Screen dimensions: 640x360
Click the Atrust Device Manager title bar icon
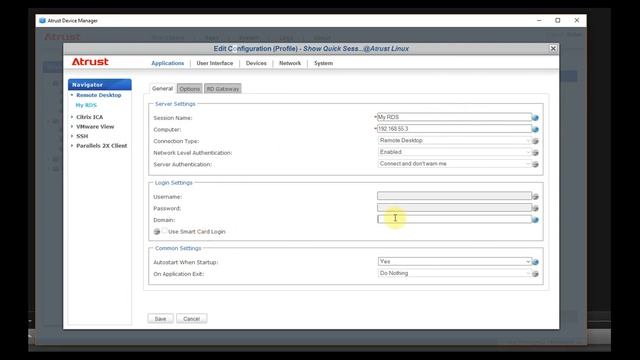[x=42, y=20]
